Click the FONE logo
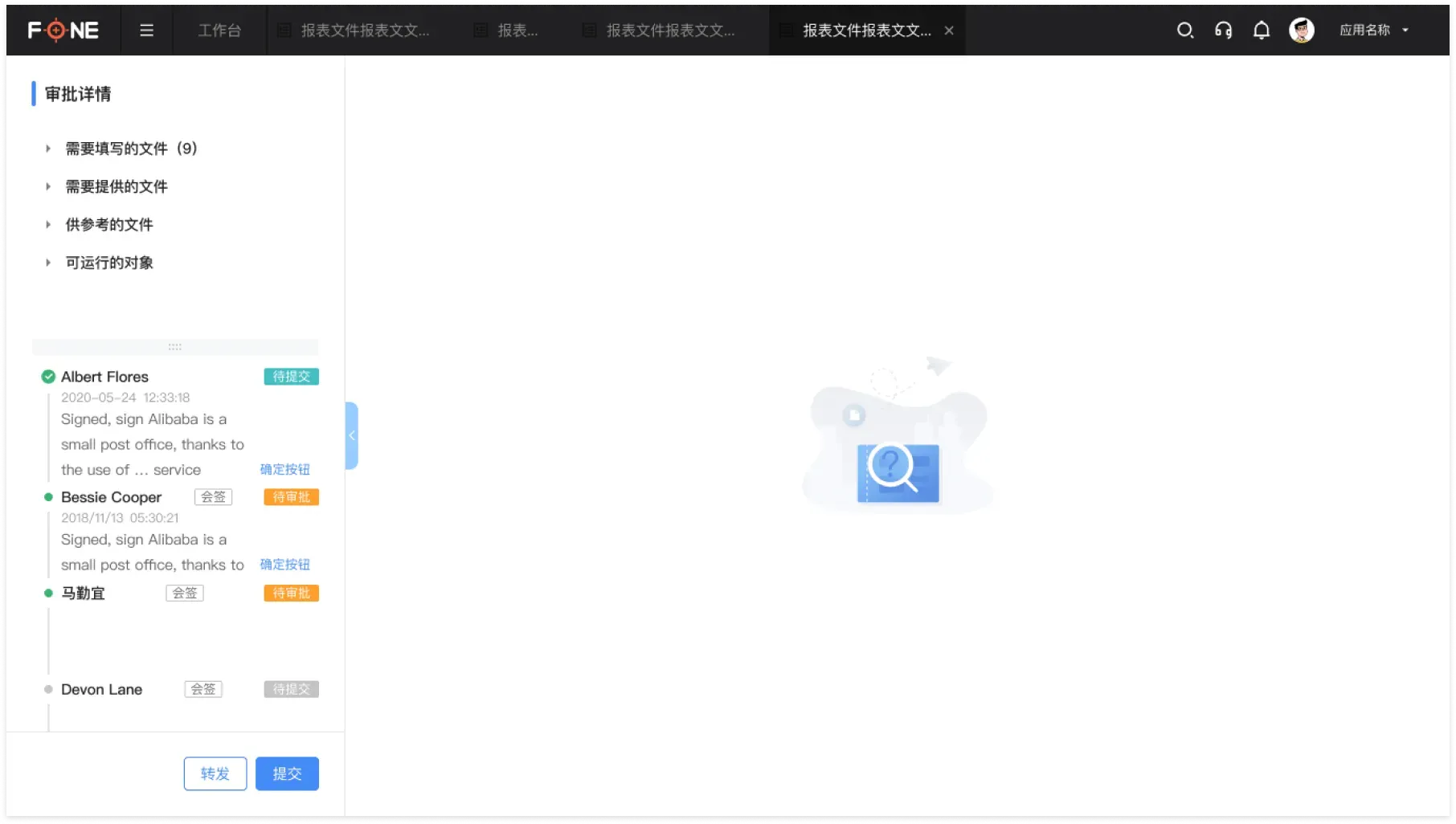 point(63,31)
